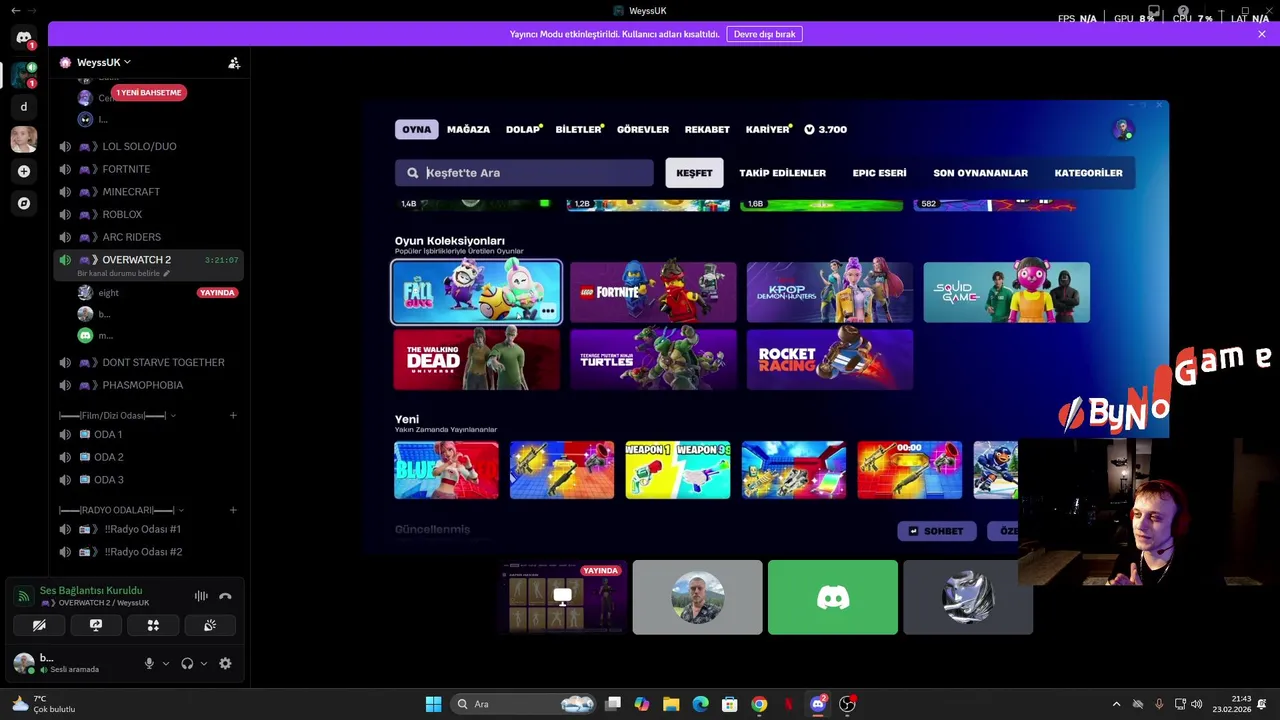Toggle headphone deafen

pyautogui.click(x=187, y=663)
